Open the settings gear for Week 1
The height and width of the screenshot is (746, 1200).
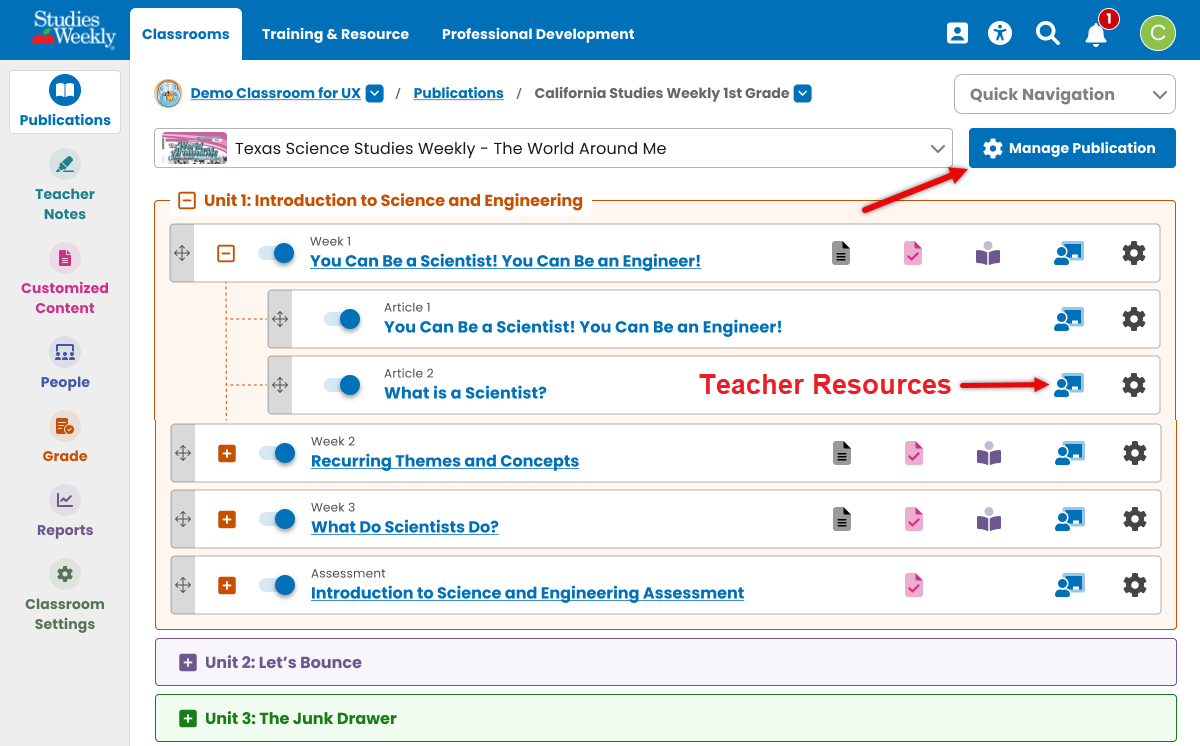point(1134,253)
